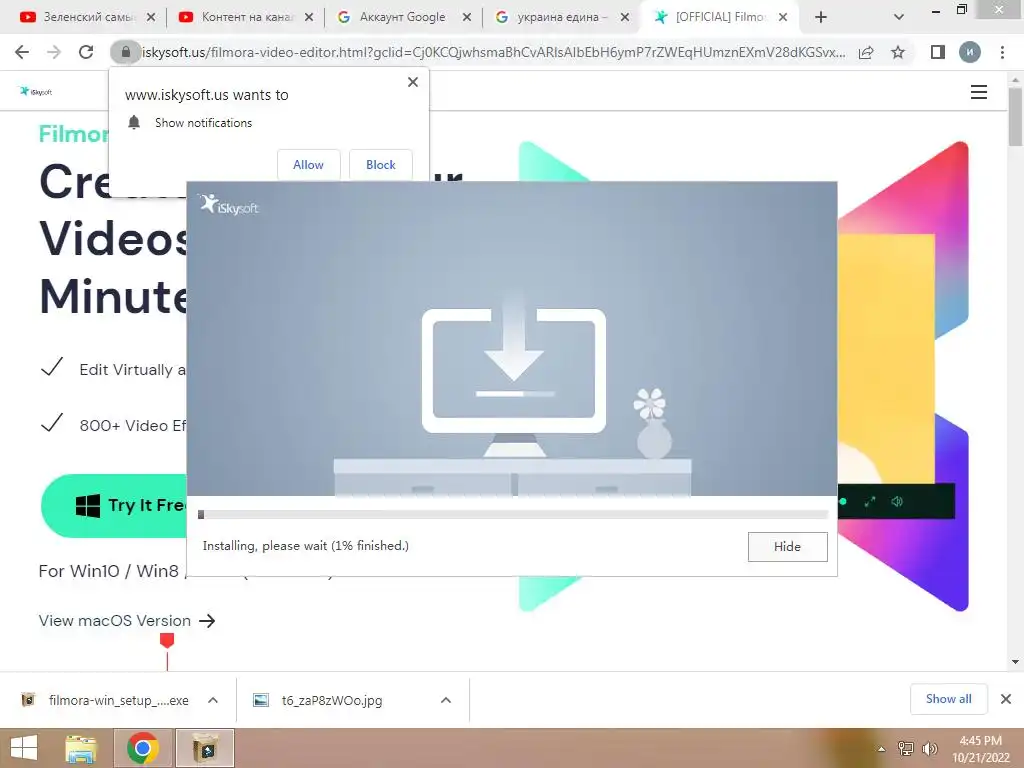The height and width of the screenshot is (768, 1024).
Task: Open File Explorer from the taskbar
Action: pyautogui.click(x=82, y=748)
